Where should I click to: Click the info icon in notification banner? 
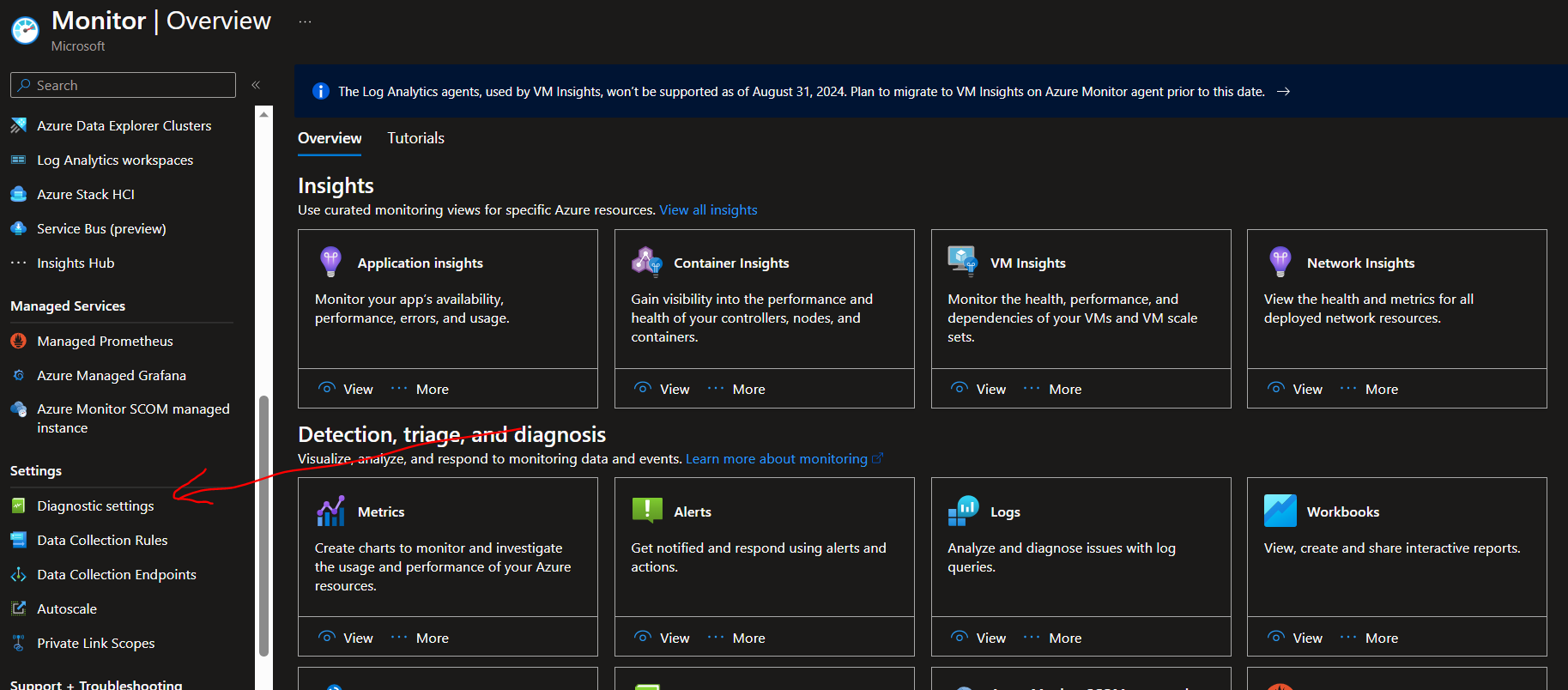click(321, 91)
